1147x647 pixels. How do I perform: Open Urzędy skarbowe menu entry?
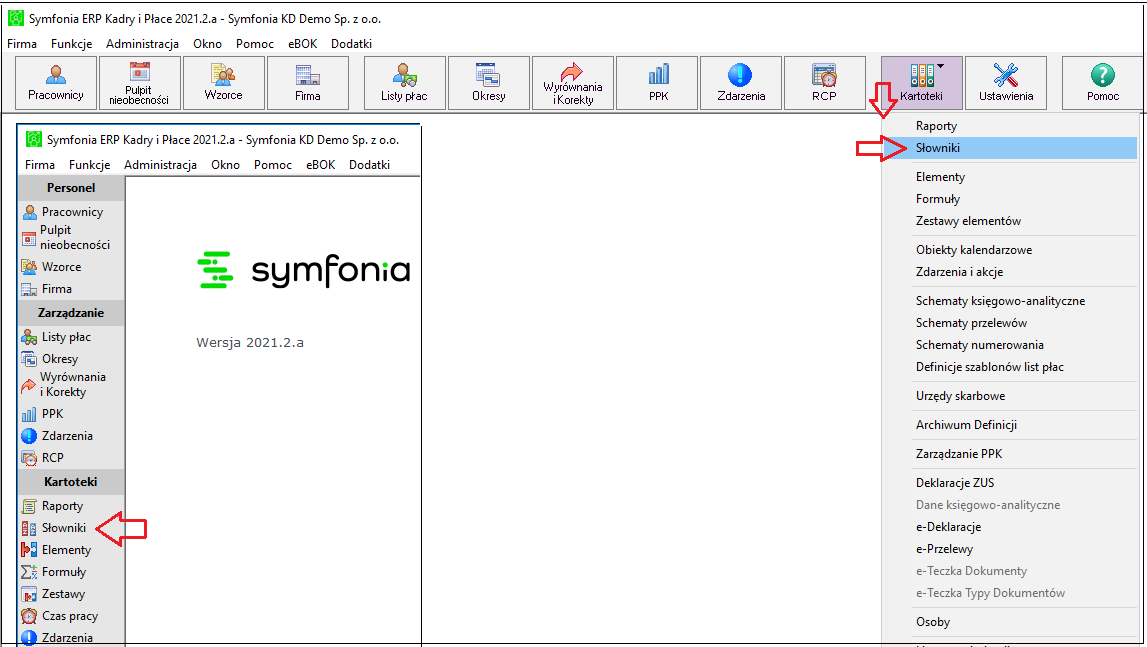pos(1010,396)
